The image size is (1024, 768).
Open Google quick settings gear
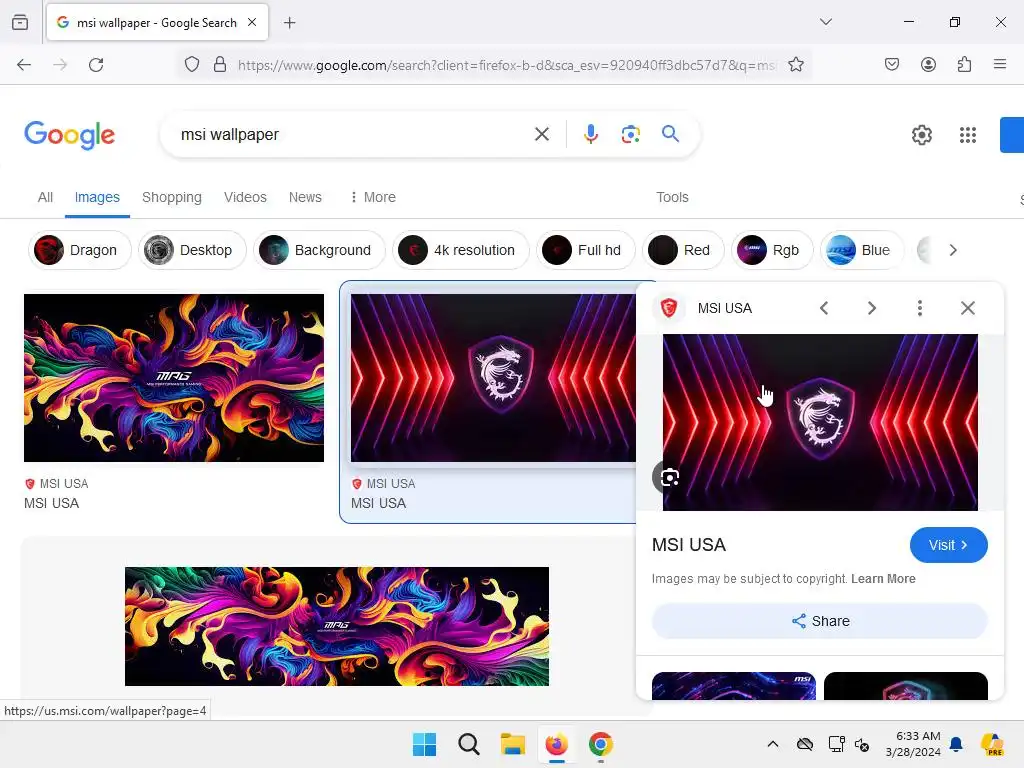(x=921, y=135)
